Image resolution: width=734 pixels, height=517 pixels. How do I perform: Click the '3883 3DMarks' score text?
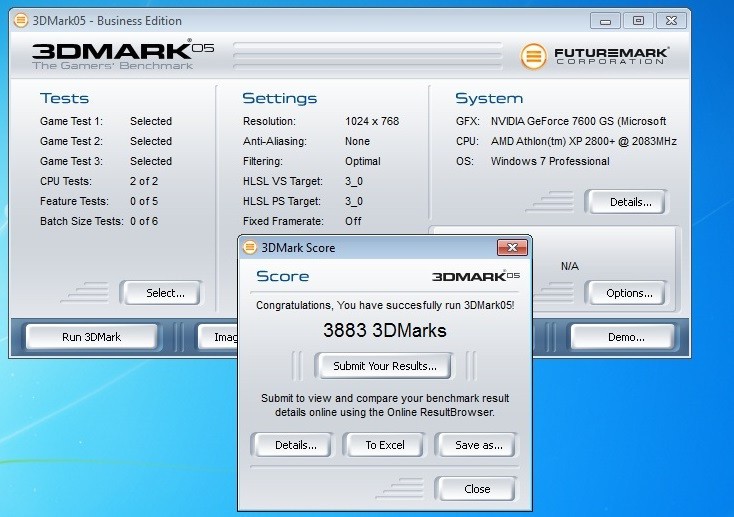click(x=384, y=331)
